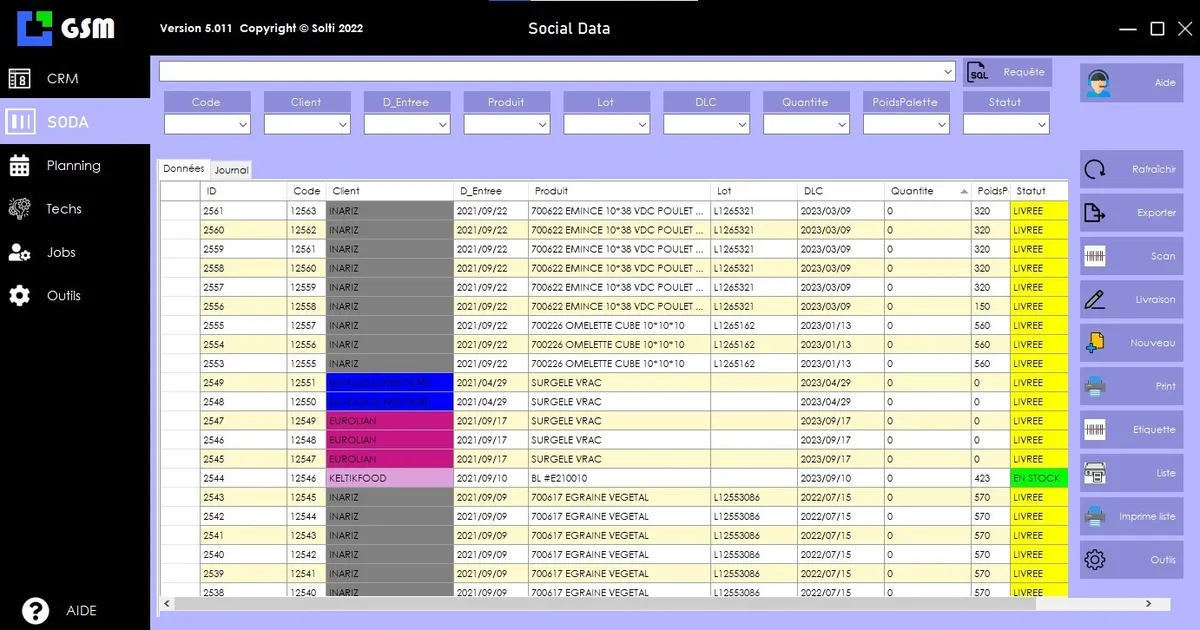Expand the Client filter dropdown
The image size is (1200, 630).
coord(343,125)
